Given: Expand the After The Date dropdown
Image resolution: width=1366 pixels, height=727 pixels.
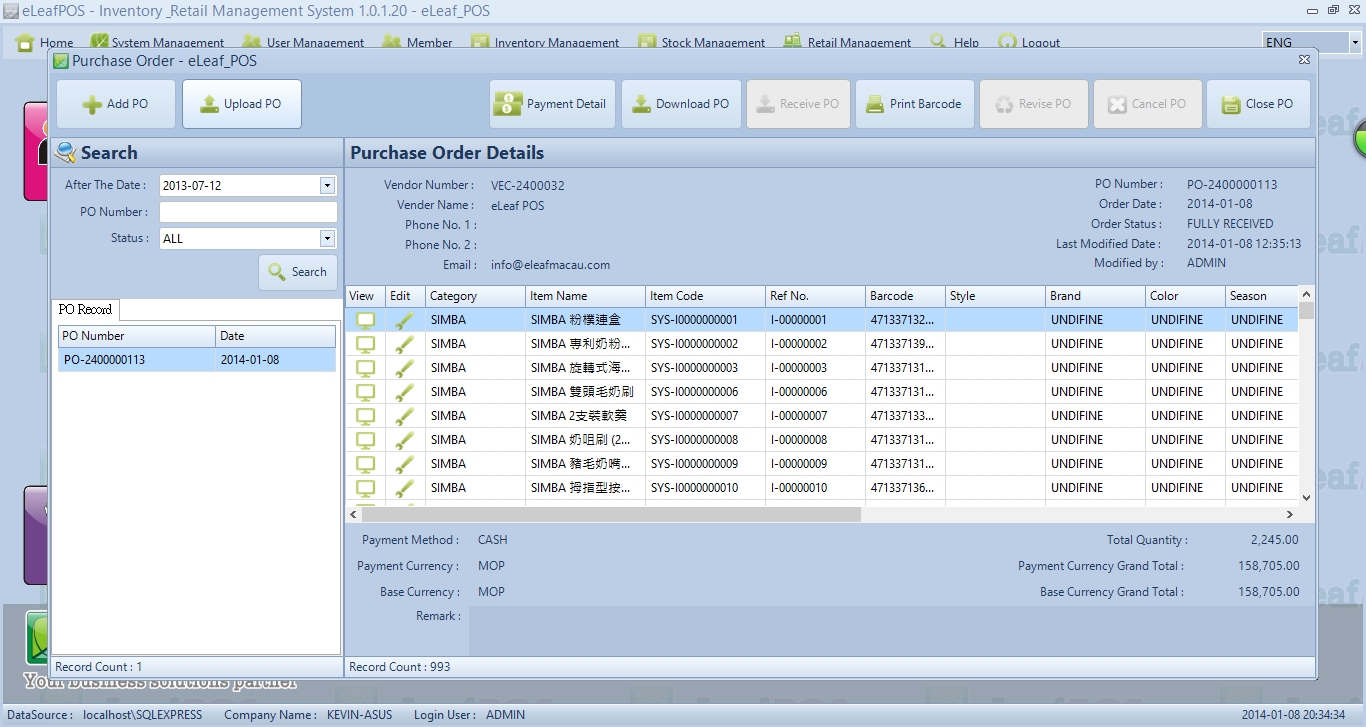Looking at the screenshot, I should coord(327,186).
